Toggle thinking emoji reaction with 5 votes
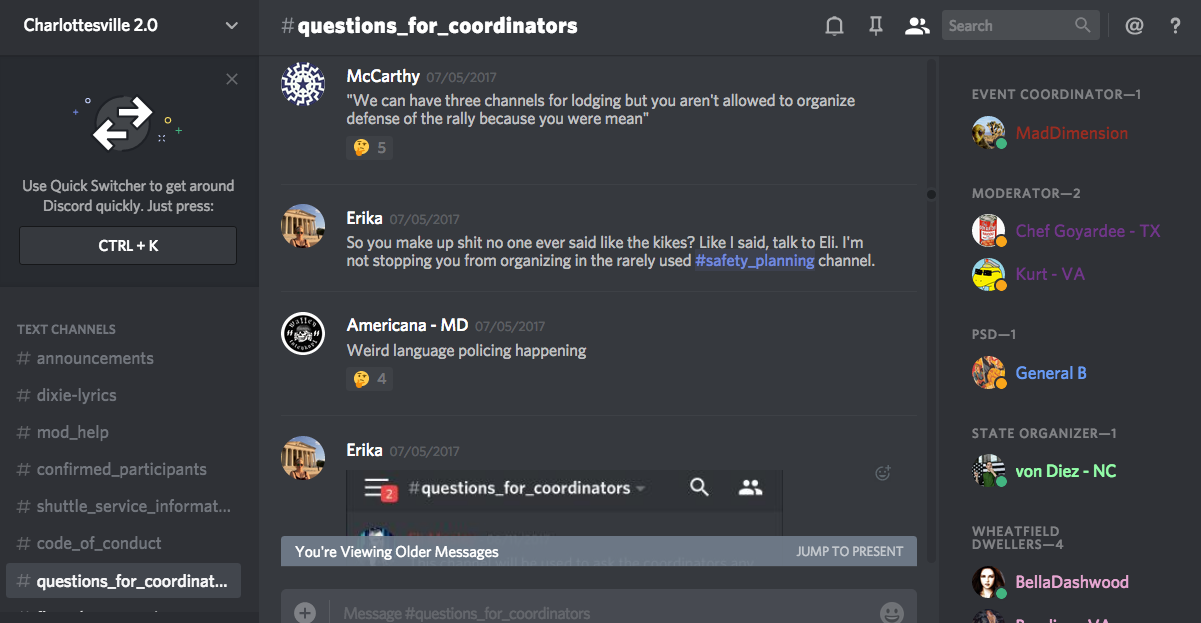 pyautogui.click(x=369, y=148)
